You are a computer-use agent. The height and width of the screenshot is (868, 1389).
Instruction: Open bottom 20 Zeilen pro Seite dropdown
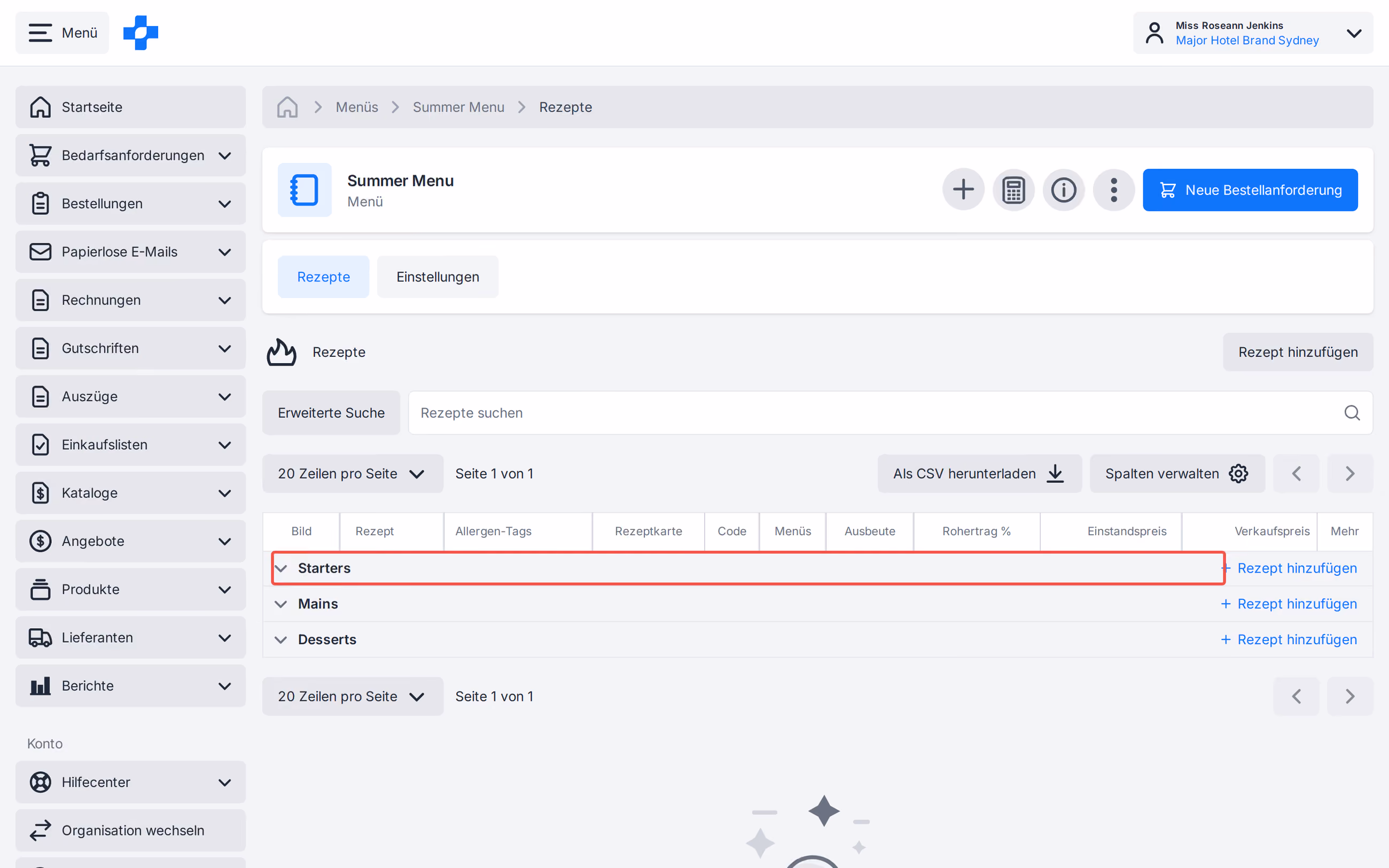pyautogui.click(x=353, y=697)
